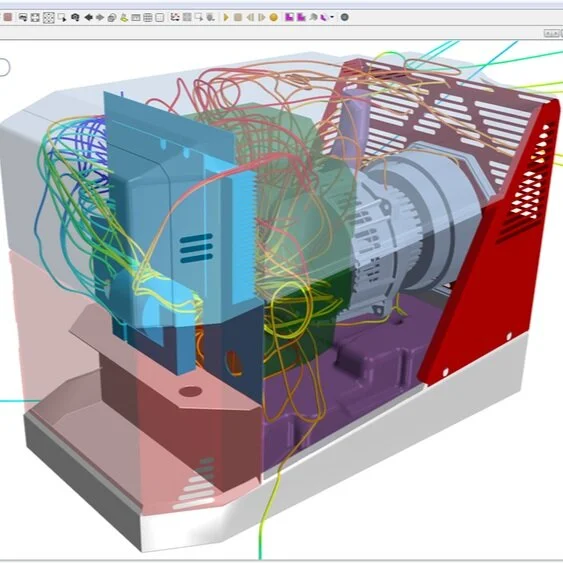Click the dark gray circle icon

click(344, 17)
